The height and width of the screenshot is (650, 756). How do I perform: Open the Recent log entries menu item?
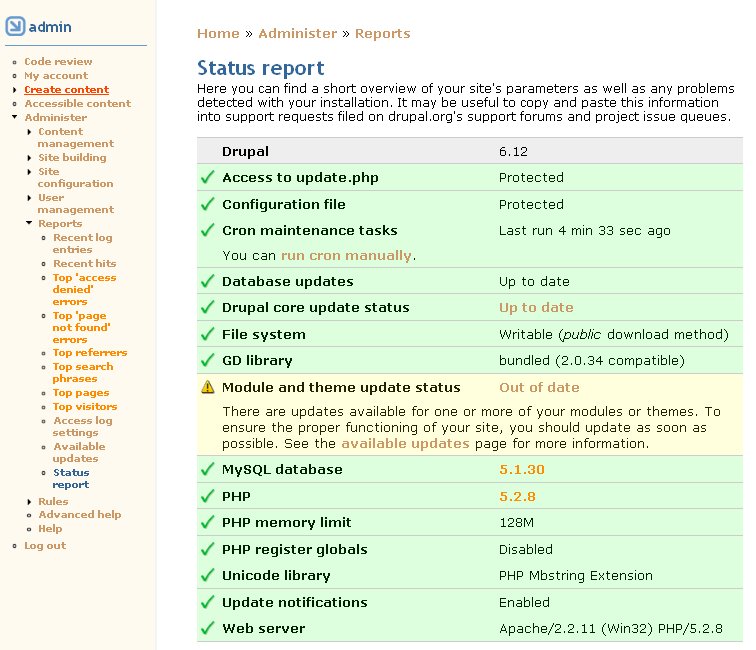coord(82,244)
